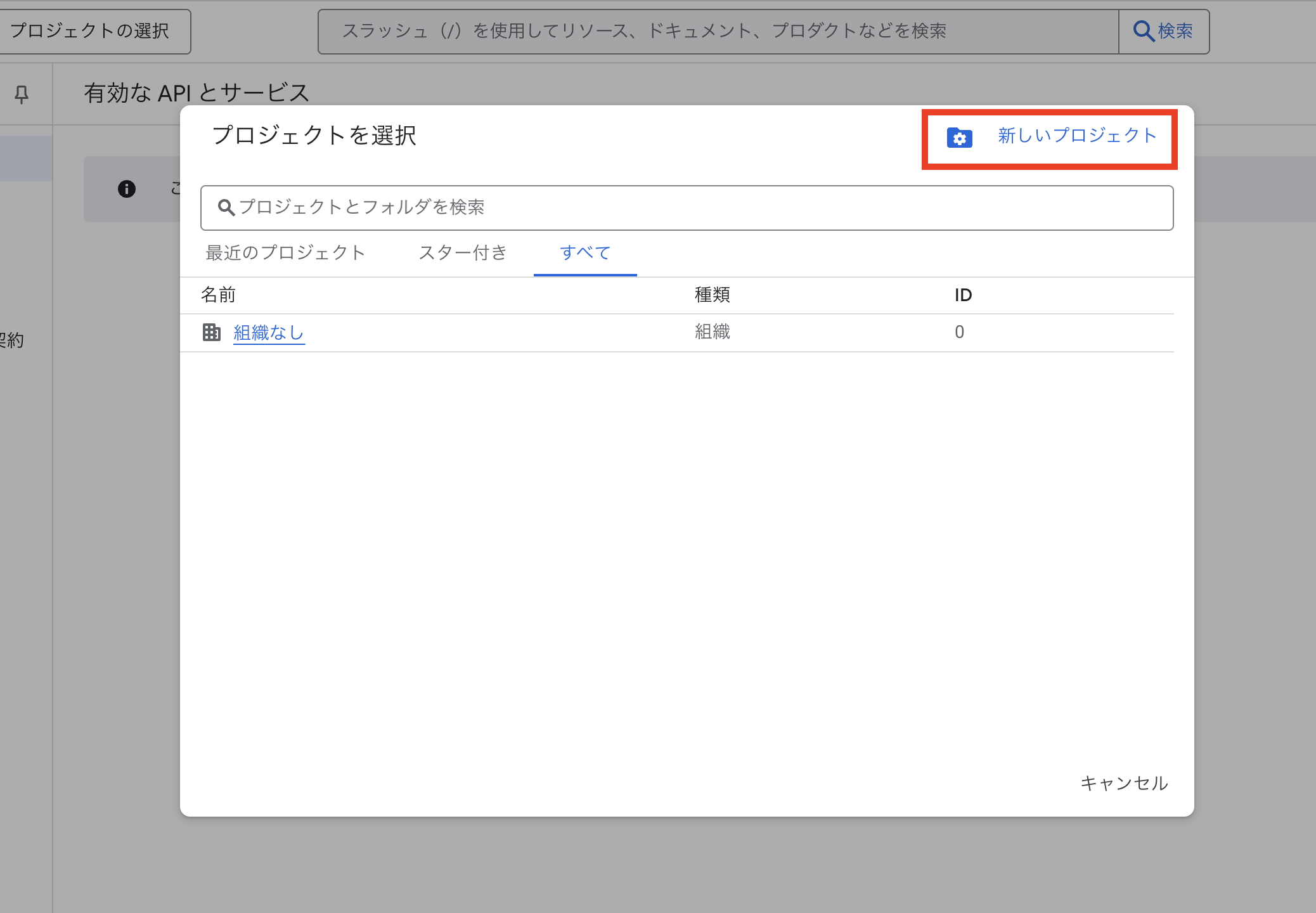Image resolution: width=1316 pixels, height=913 pixels.
Task: Click the 種類 column header
Action: 712,295
